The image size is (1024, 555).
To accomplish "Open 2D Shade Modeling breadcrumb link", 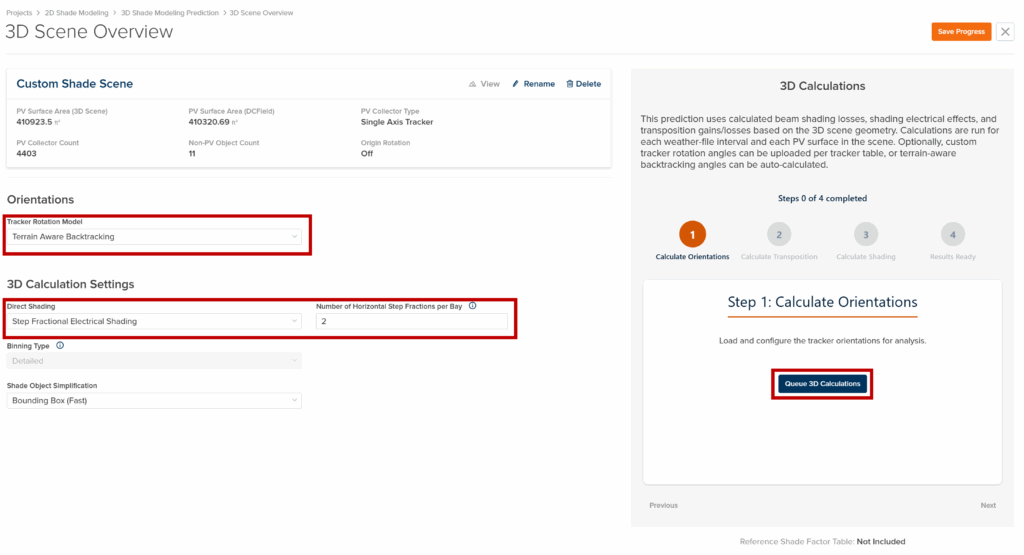I will 78,12.
